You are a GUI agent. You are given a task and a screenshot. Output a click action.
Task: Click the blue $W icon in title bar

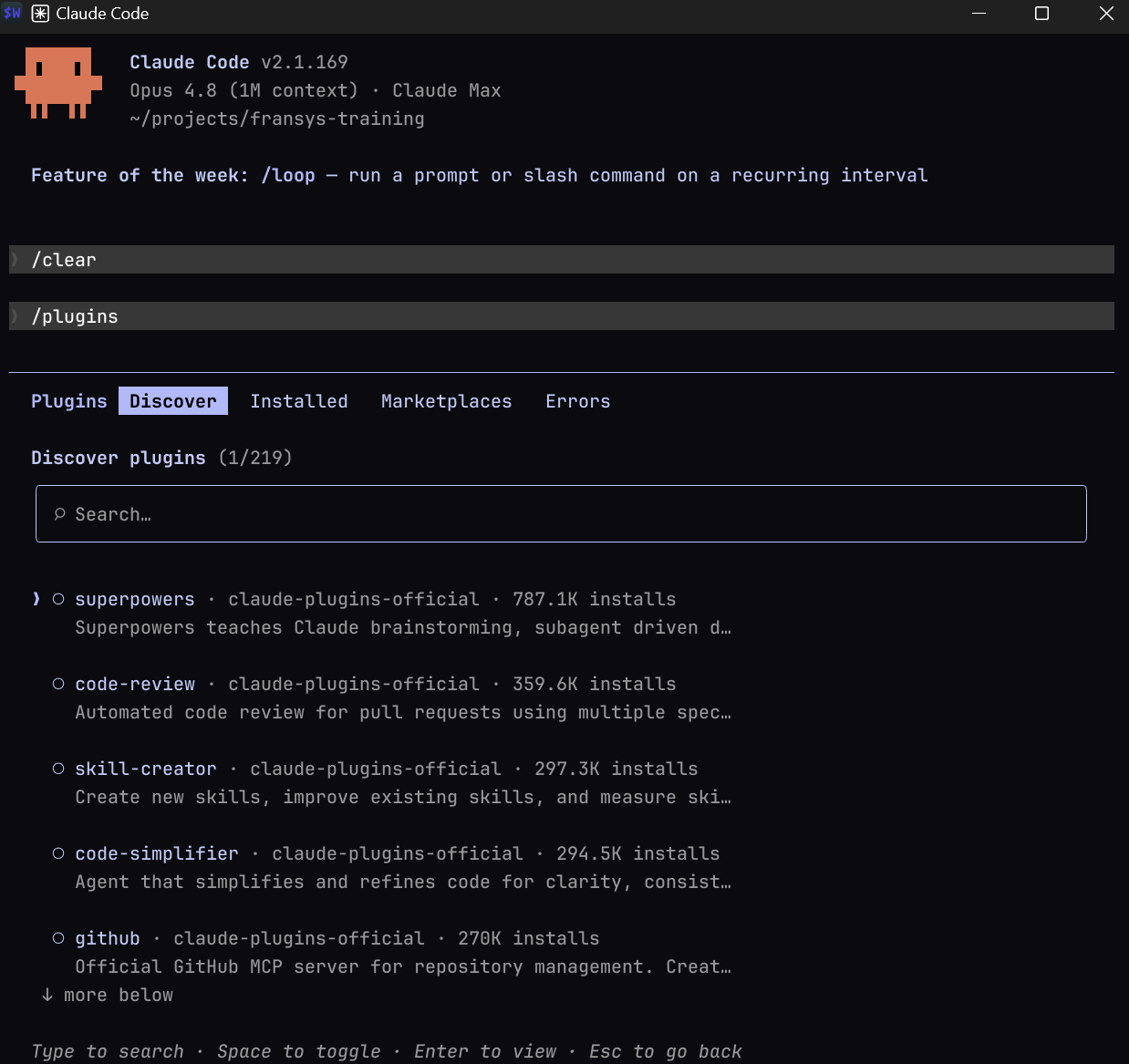[13, 13]
